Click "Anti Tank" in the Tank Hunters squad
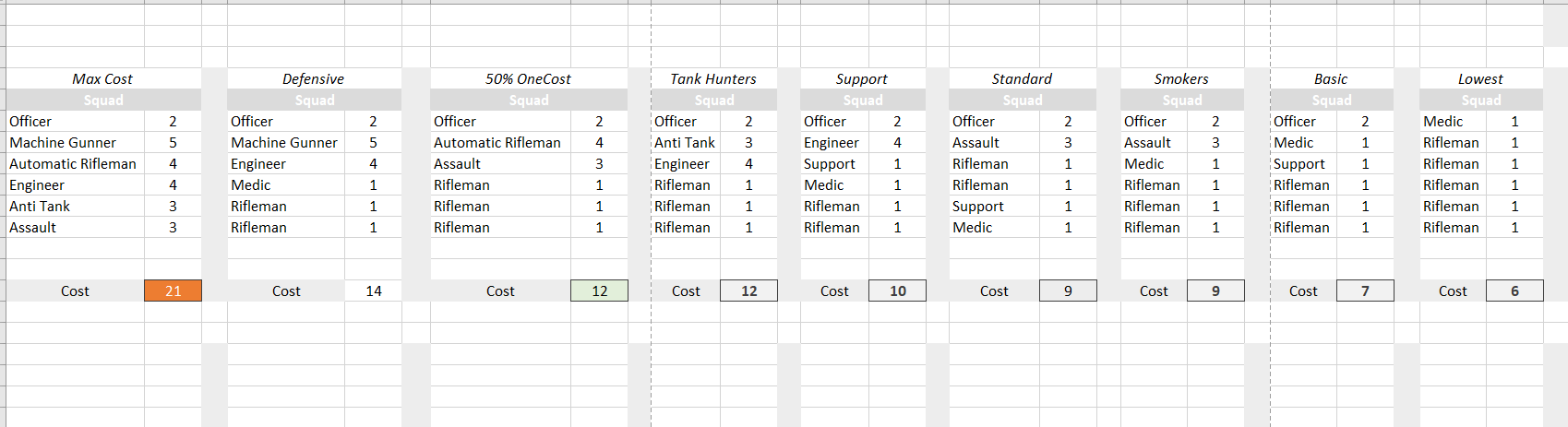Image resolution: width=1568 pixels, height=427 pixels. pos(685,143)
